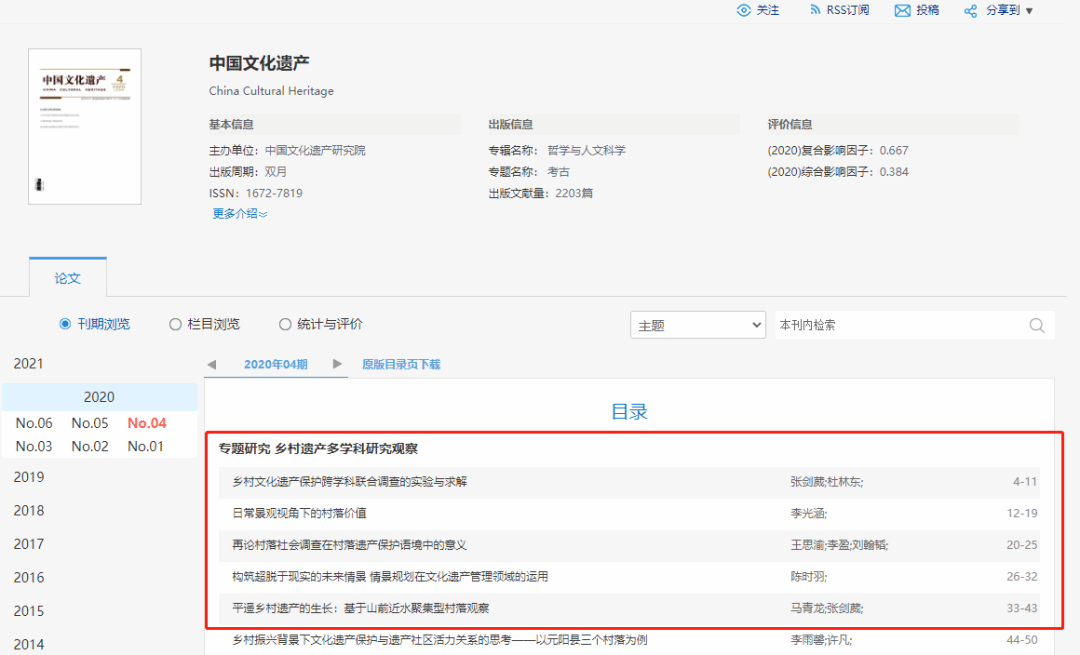Open the 主题 search field dropdown

(x=697, y=325)
